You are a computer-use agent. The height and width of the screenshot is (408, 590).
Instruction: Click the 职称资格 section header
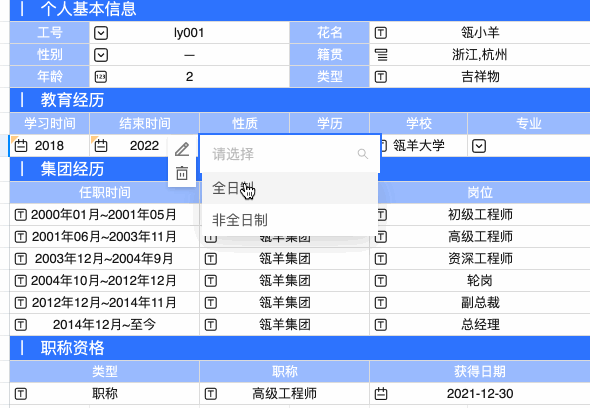300,348
